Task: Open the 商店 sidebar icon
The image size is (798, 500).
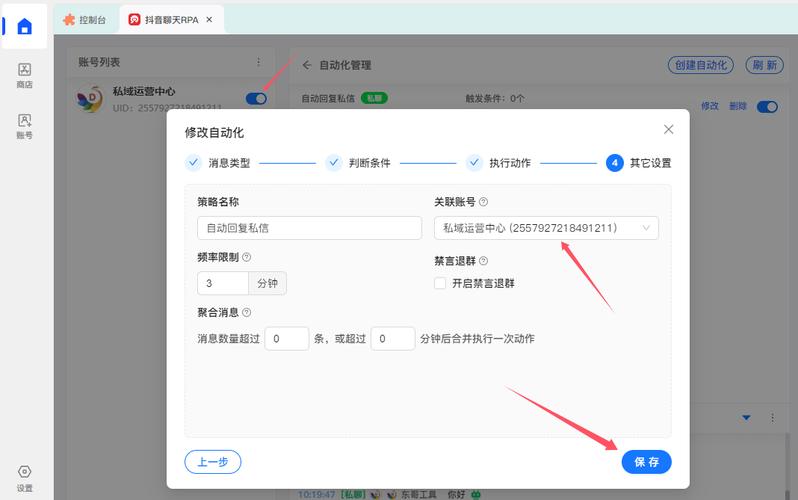Action: coord(24,75)
